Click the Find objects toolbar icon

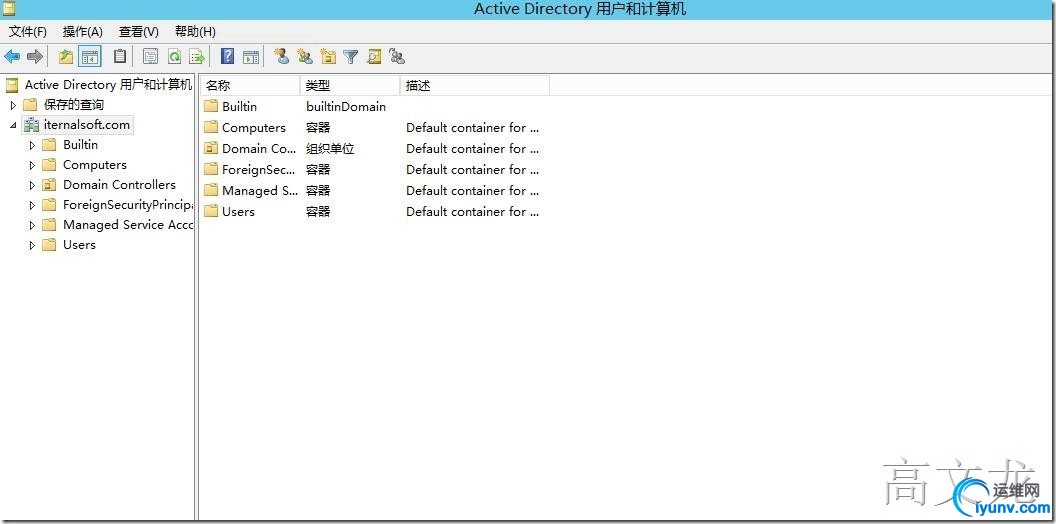(x=374, y=57)
